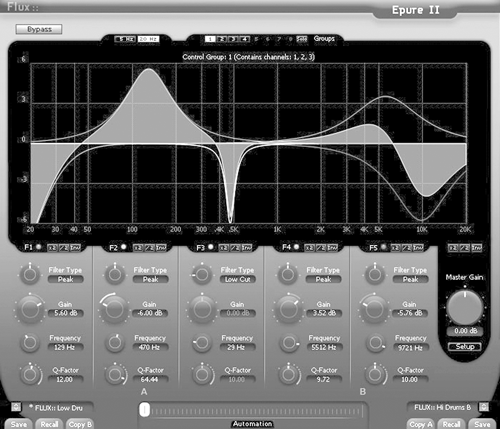Toggle the F3 band enable LED
500x429 pixels.
click(x=210, y=247)
